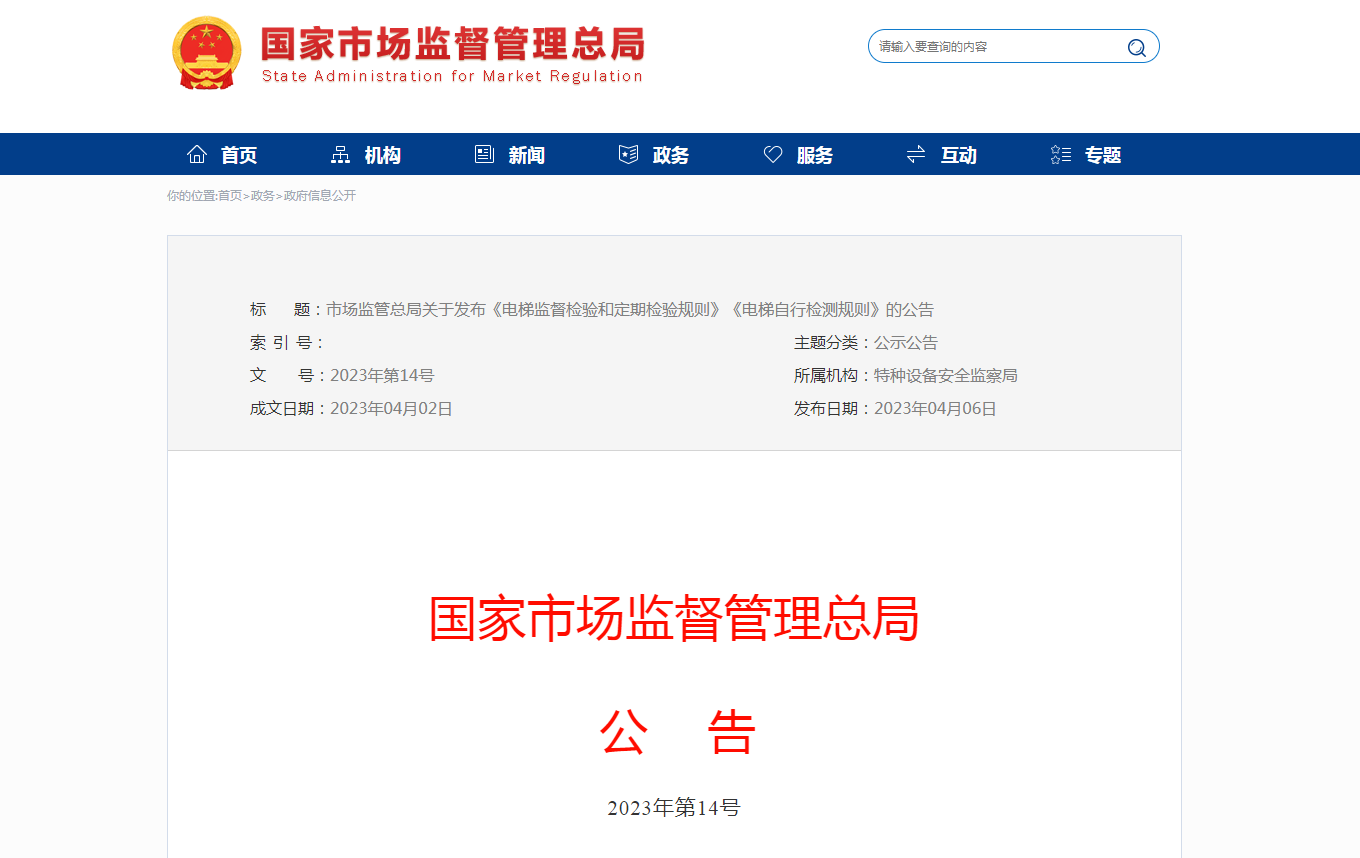The image size is (1360, 858).
Task: Open the 政务 menu item
Action: pyautogui.click(x=671, y=155)
